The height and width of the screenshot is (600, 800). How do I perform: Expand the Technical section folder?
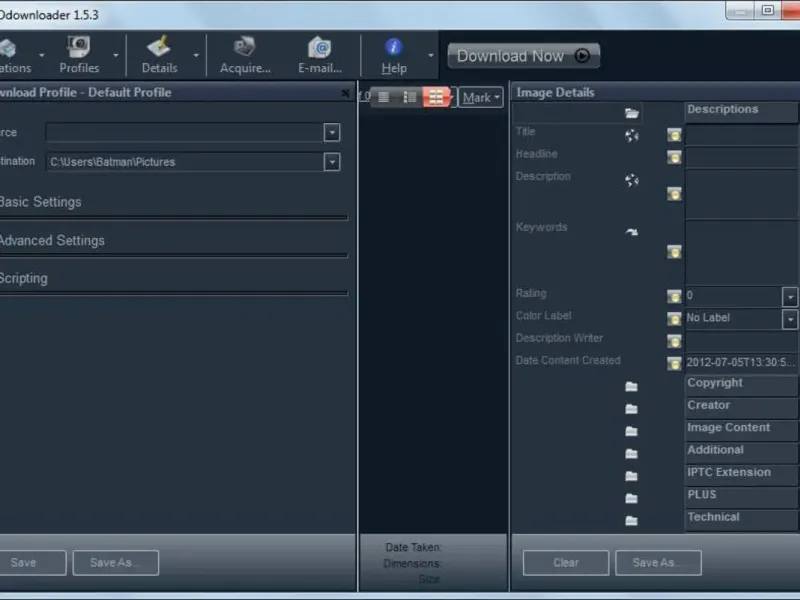632,520
